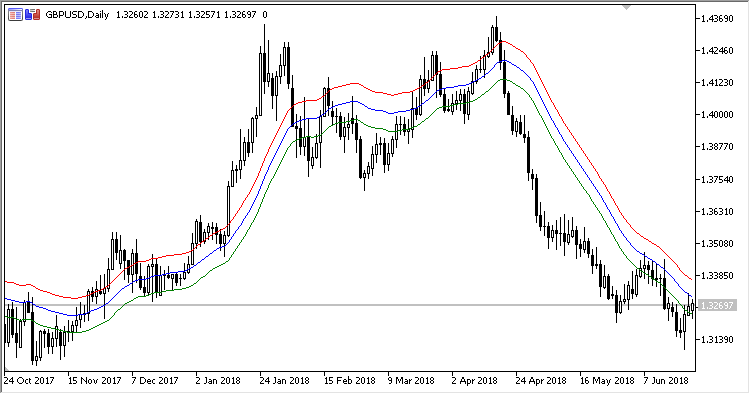750x394 pixels.
Task: Click the 7 Dec 2017 date label
Action: pyautogui.click(x=154, y=381)
